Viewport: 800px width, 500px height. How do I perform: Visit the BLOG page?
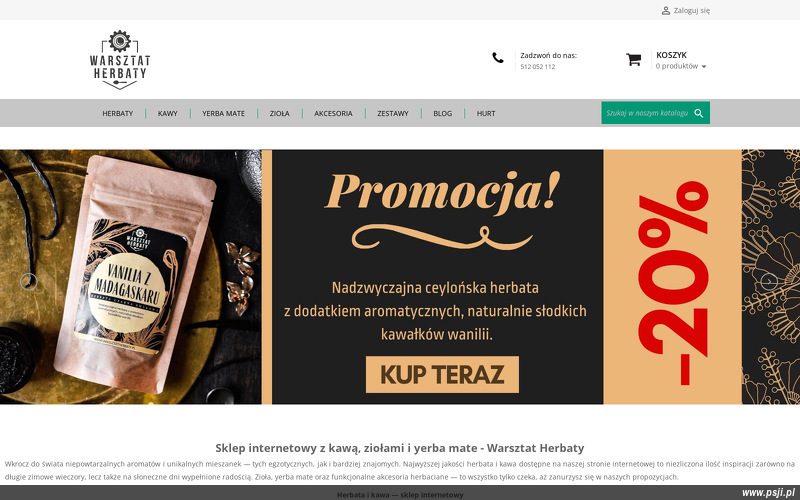click(x=442, y=113)
